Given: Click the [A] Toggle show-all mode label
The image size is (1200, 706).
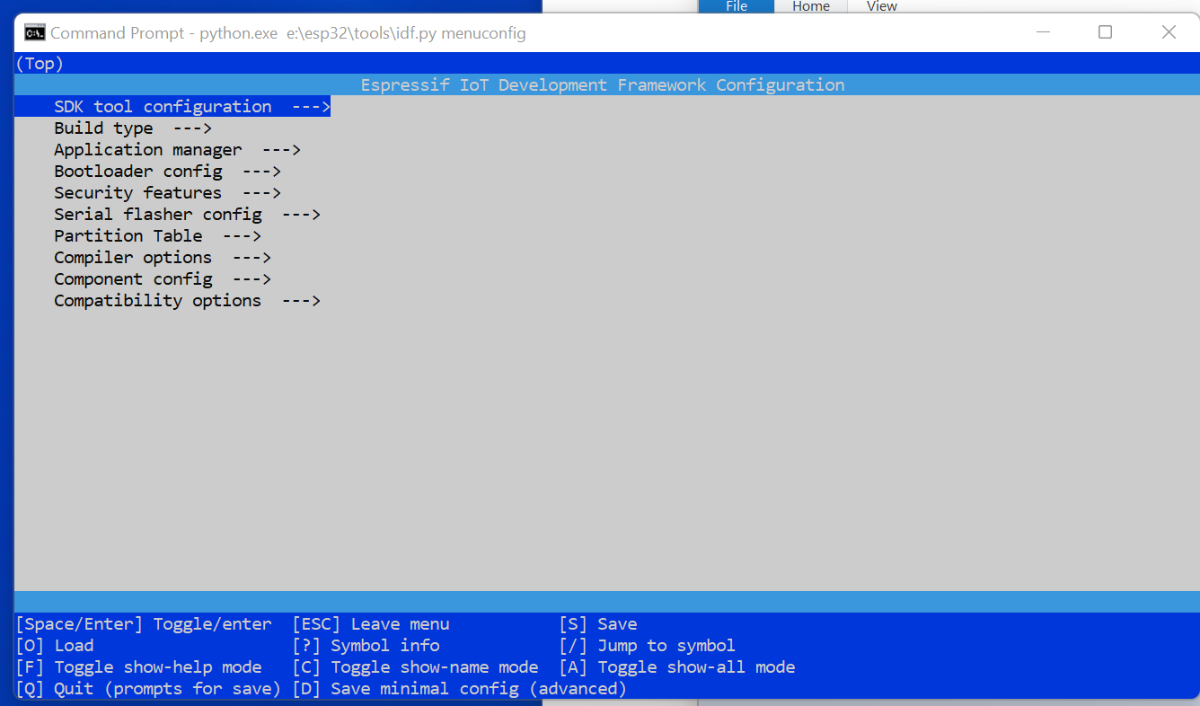Looking at the screenshot, I should [x=677, y=667].
